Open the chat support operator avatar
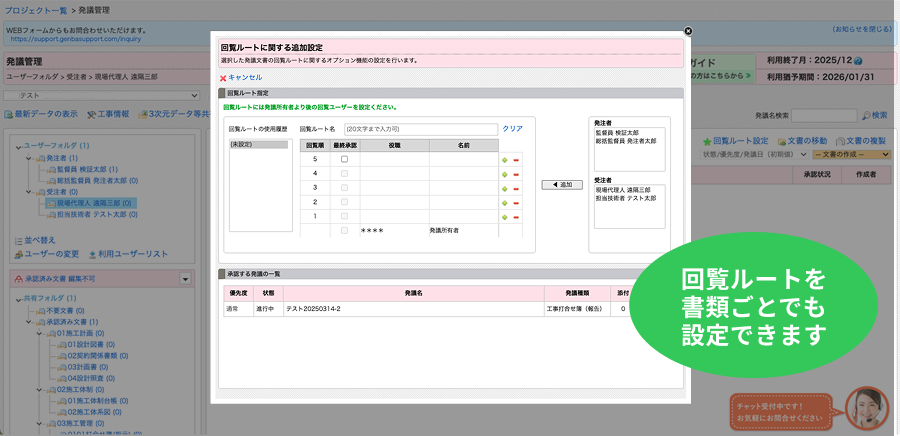Viewport: 900px width, 436px height. pyautogui.click(x=866, y=406)
